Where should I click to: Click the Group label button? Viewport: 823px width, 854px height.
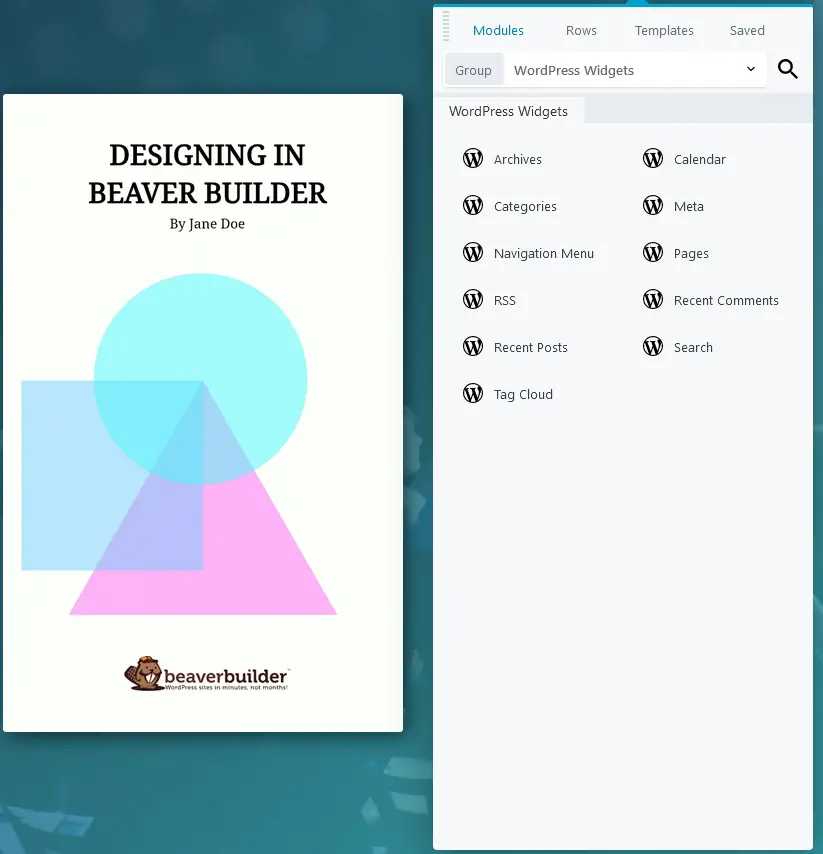click(473, 70)
